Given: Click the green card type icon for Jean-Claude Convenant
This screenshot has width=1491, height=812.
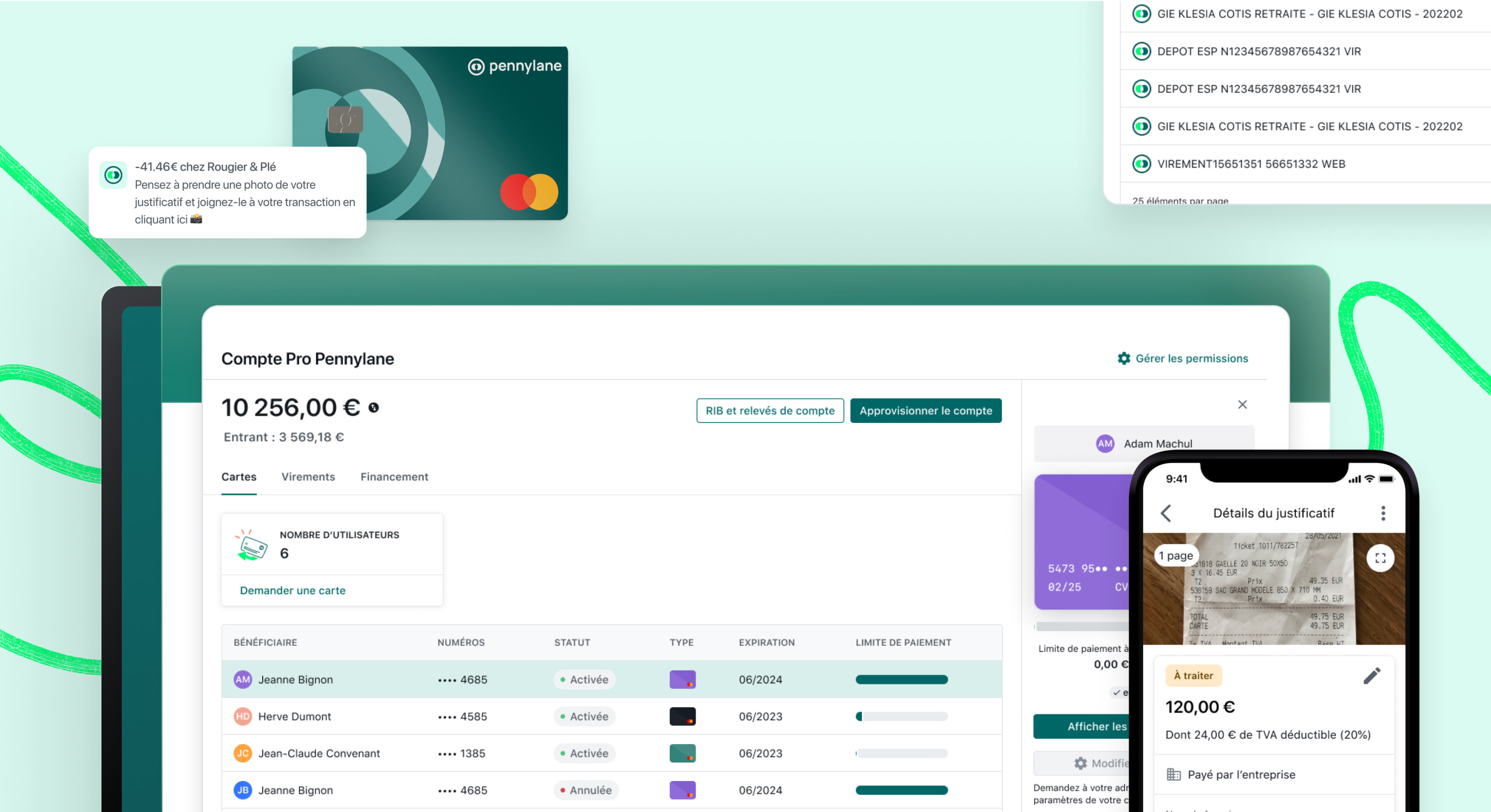Looking at the screenshot, I should (682, 754).
